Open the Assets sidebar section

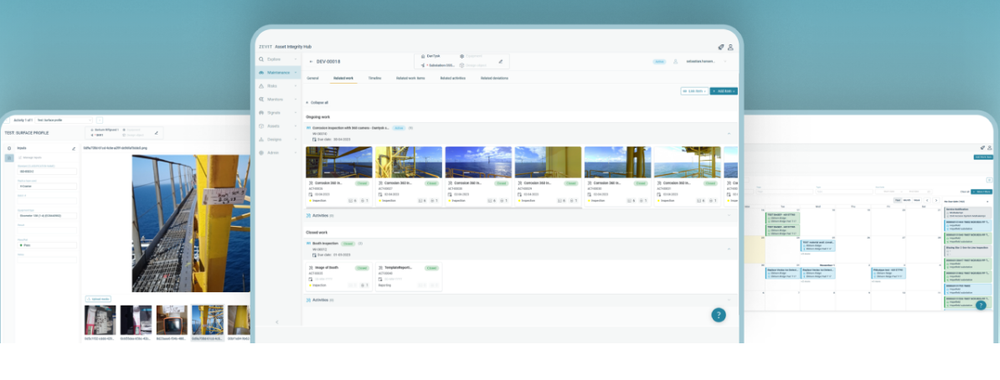[278, 126]
